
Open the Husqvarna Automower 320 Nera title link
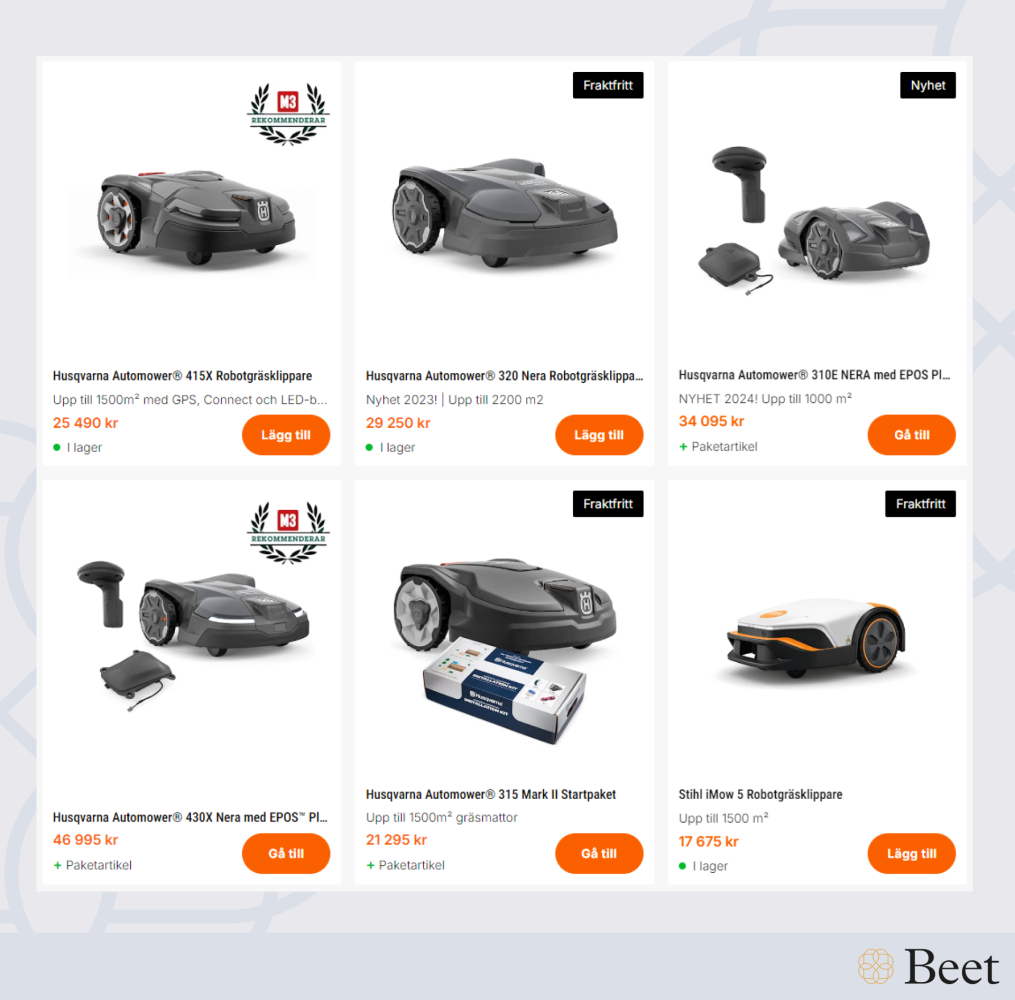click(x=504, y=375)
